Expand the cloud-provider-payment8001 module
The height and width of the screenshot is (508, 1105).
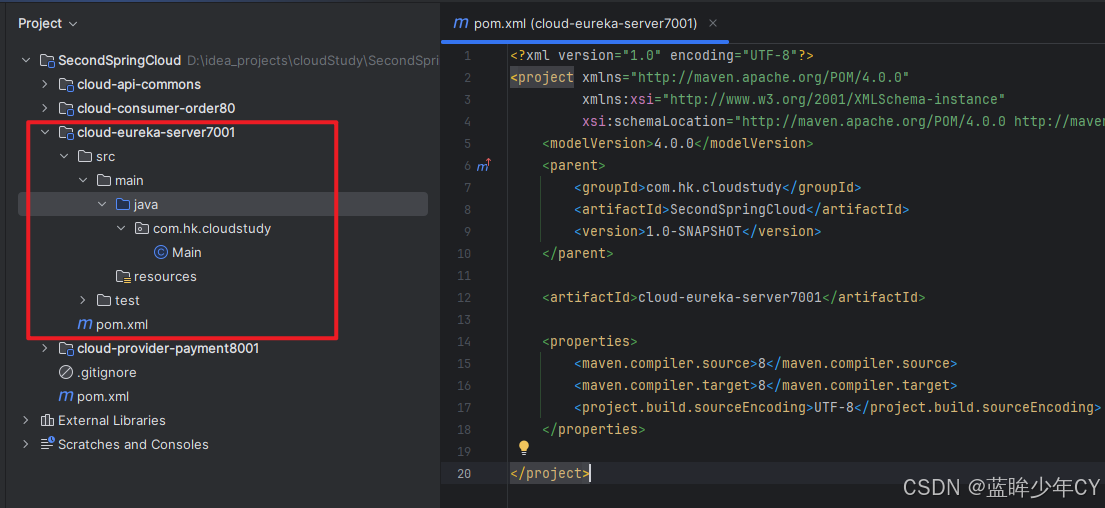pyautogui.click(x=45, y=348)
